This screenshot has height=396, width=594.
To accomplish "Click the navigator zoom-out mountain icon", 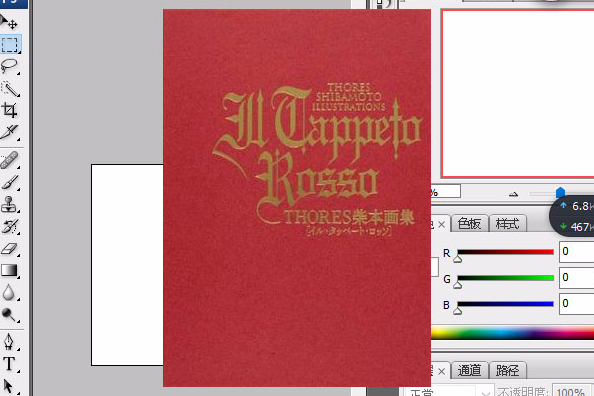I will (x=513, y=194).
